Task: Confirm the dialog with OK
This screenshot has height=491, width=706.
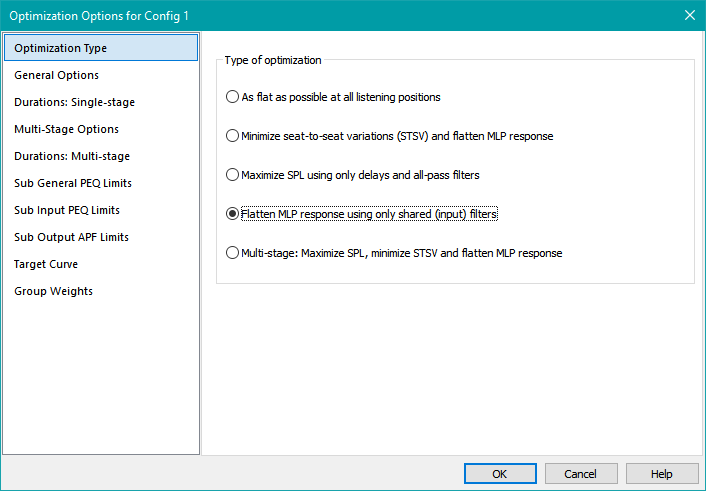Action: 500,474
